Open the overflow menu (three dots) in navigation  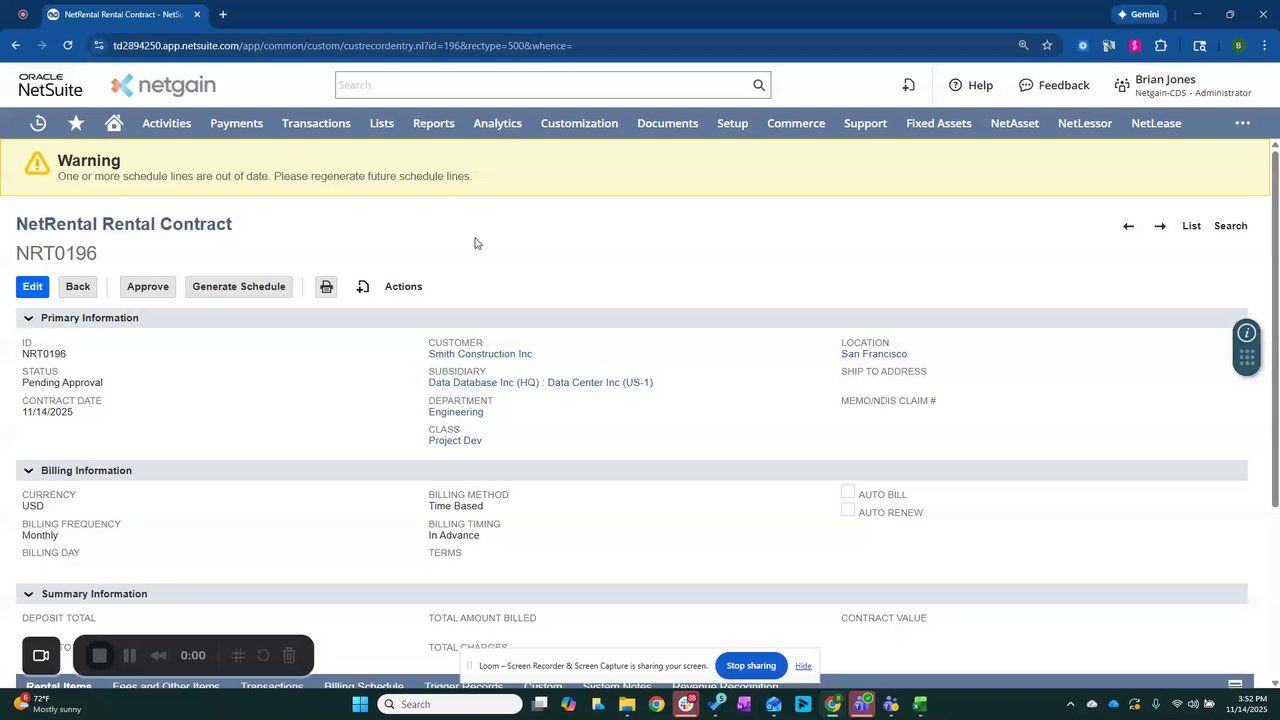(x=1243, y=123)
